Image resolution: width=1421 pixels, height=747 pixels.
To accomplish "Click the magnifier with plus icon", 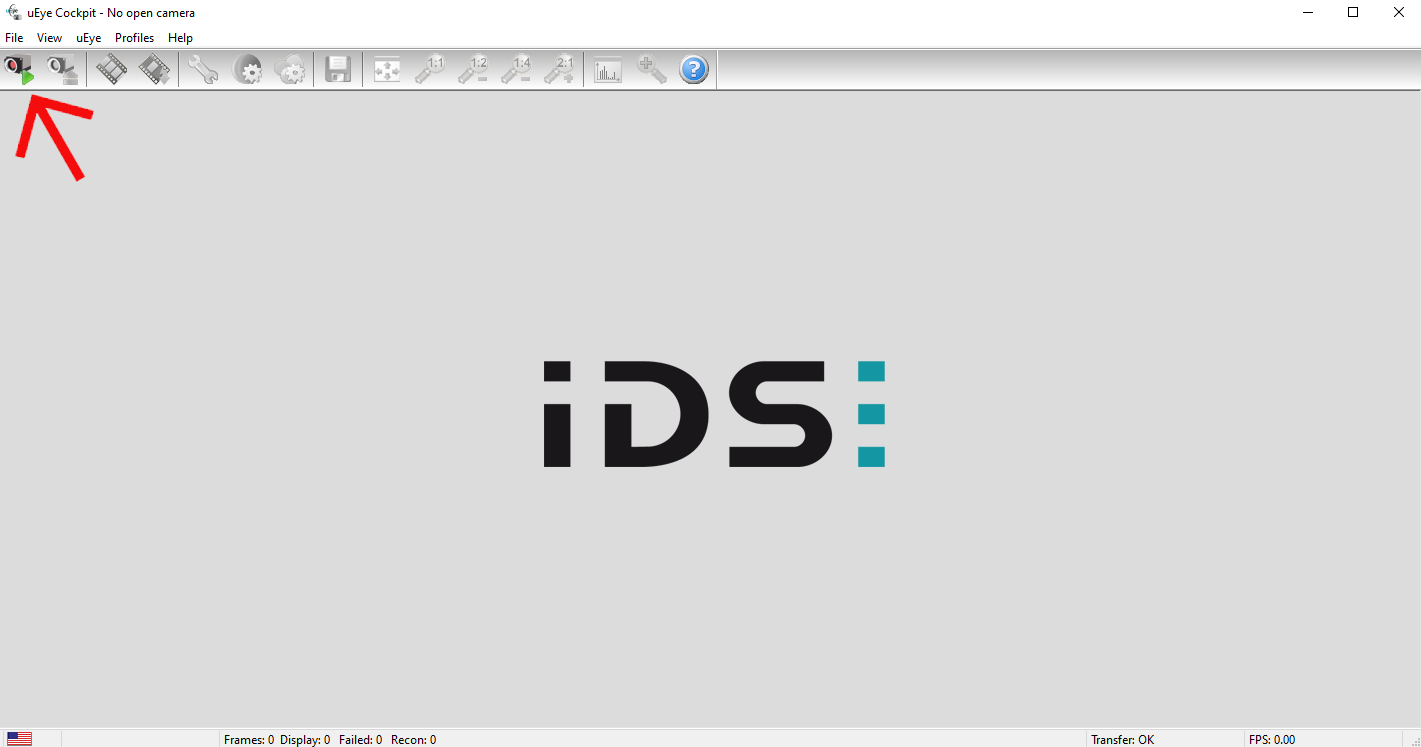I will click(651, 69).
